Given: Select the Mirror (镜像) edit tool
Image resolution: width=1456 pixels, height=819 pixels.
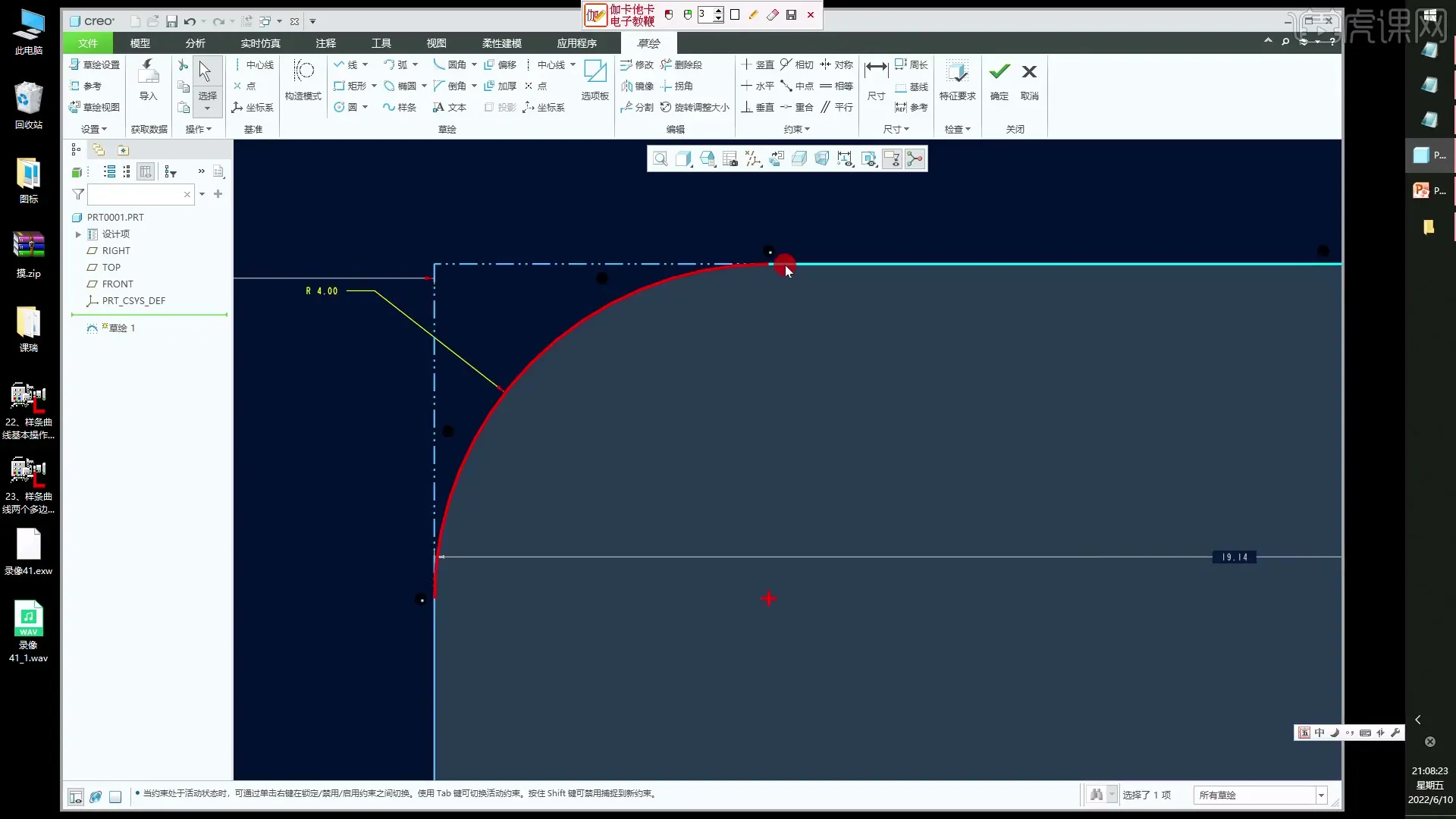Looking at the screenshot, I should (x=637, y=86).
